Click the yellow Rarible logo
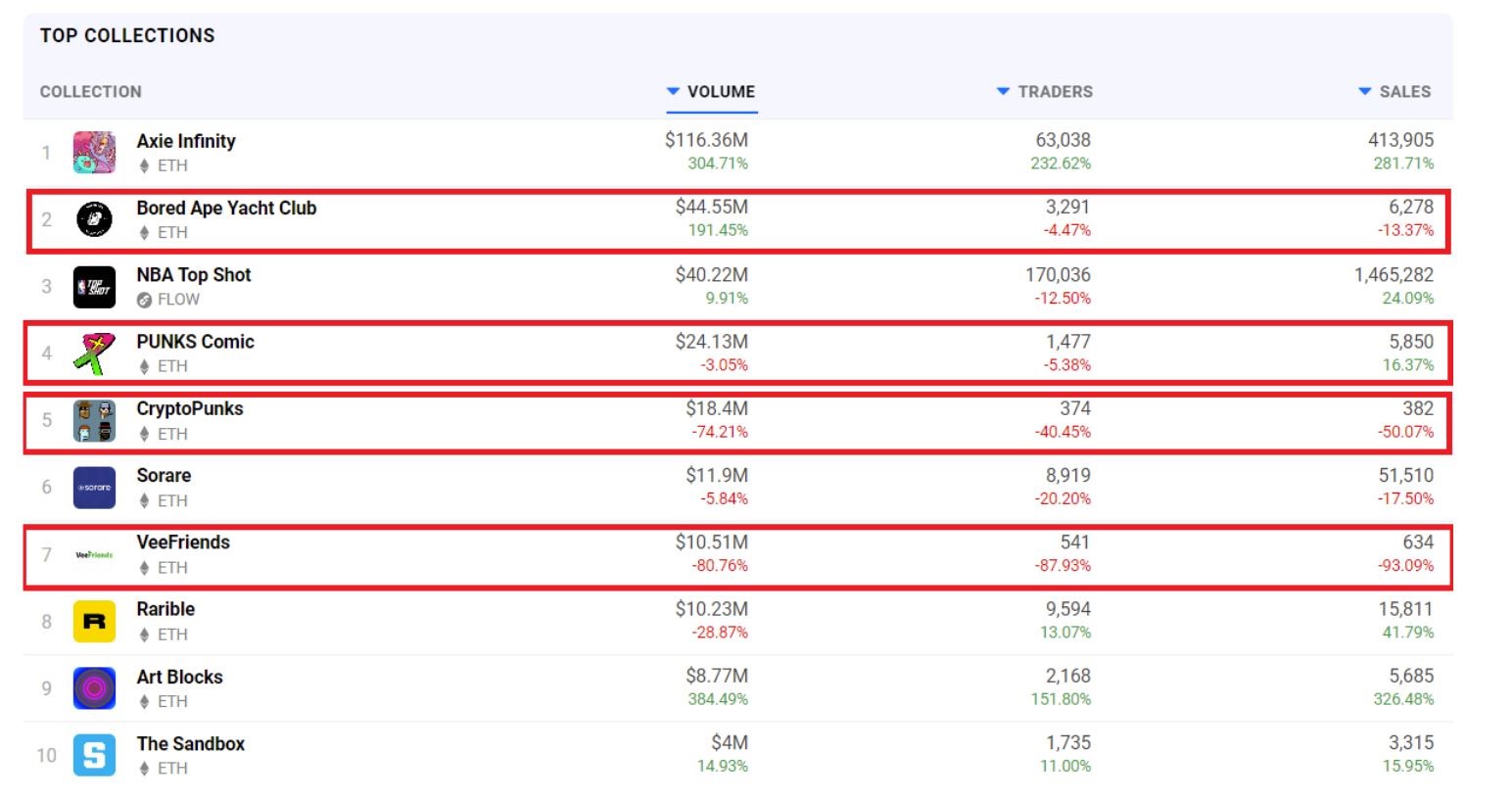 click(94, 622)
